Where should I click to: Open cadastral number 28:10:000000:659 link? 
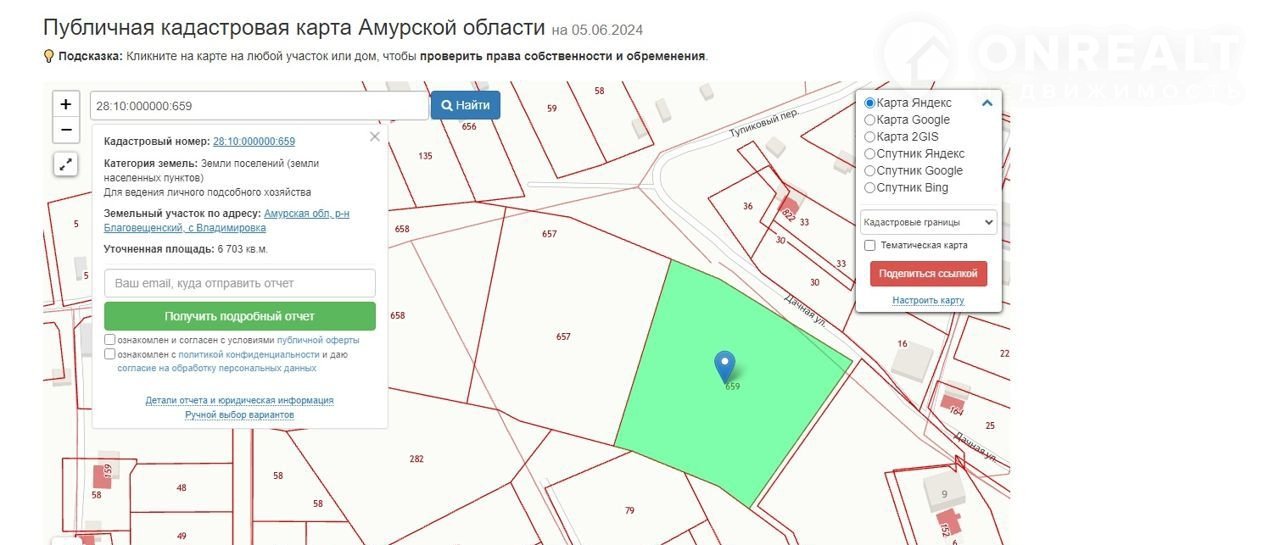coord(254,142)
